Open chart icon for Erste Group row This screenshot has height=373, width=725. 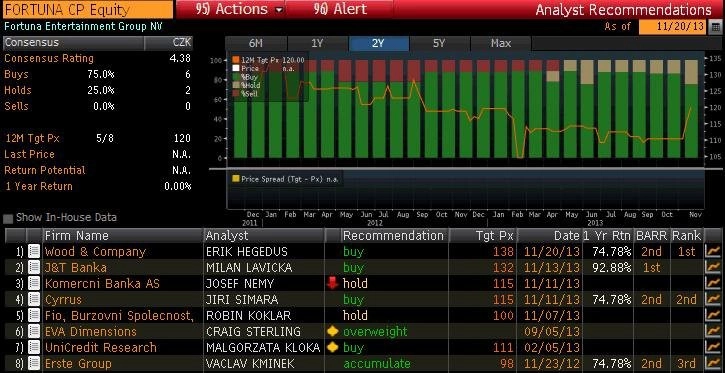[713, 363]
